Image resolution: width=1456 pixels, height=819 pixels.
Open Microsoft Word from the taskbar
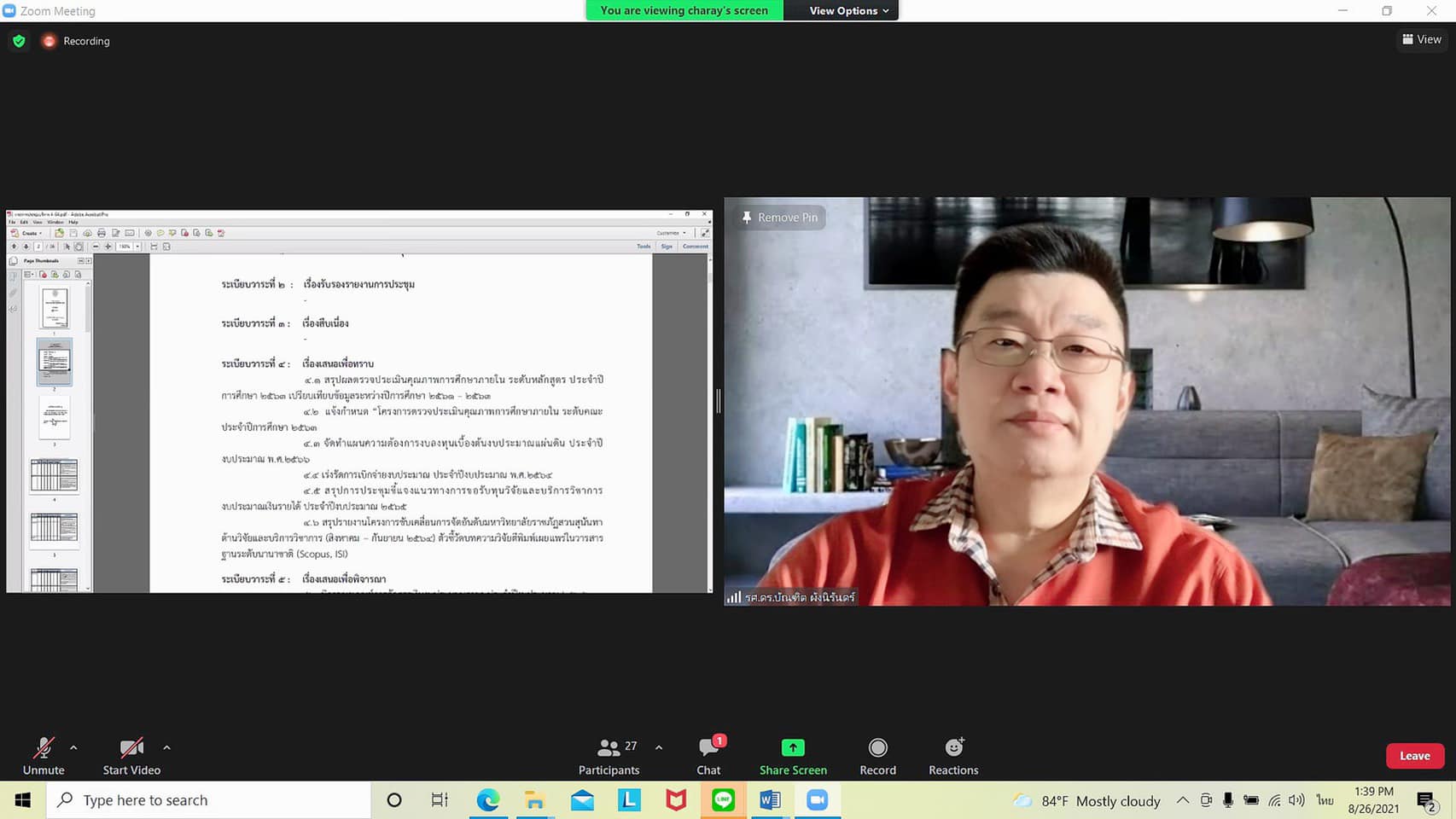(x=770, y=800)
